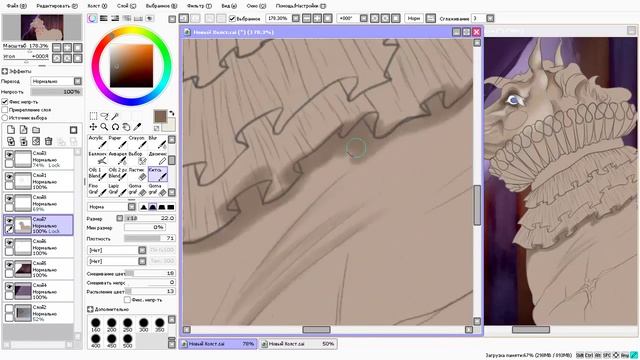Select the move tool
The width and height of the screenshot is (640, 360).
click(93, 127)
